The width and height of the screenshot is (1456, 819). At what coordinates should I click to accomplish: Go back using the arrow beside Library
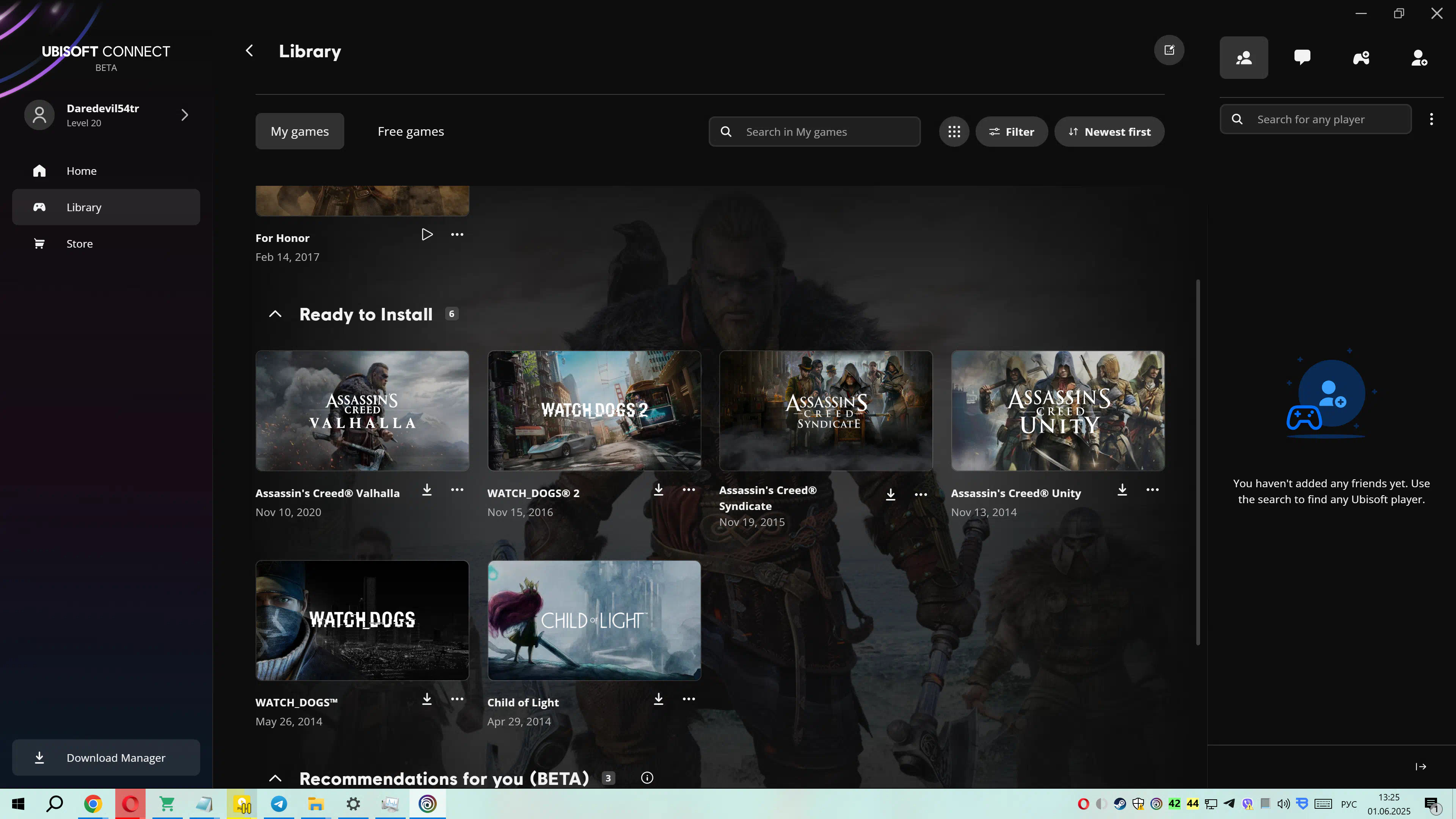pyautogui.click(x=249, y=51)
